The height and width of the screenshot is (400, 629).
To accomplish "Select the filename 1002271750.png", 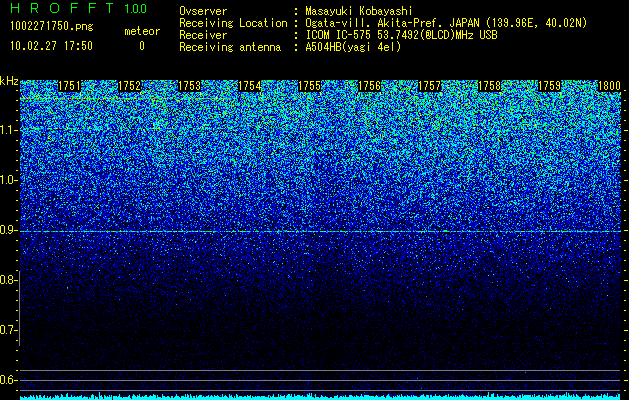I will 51,27.
